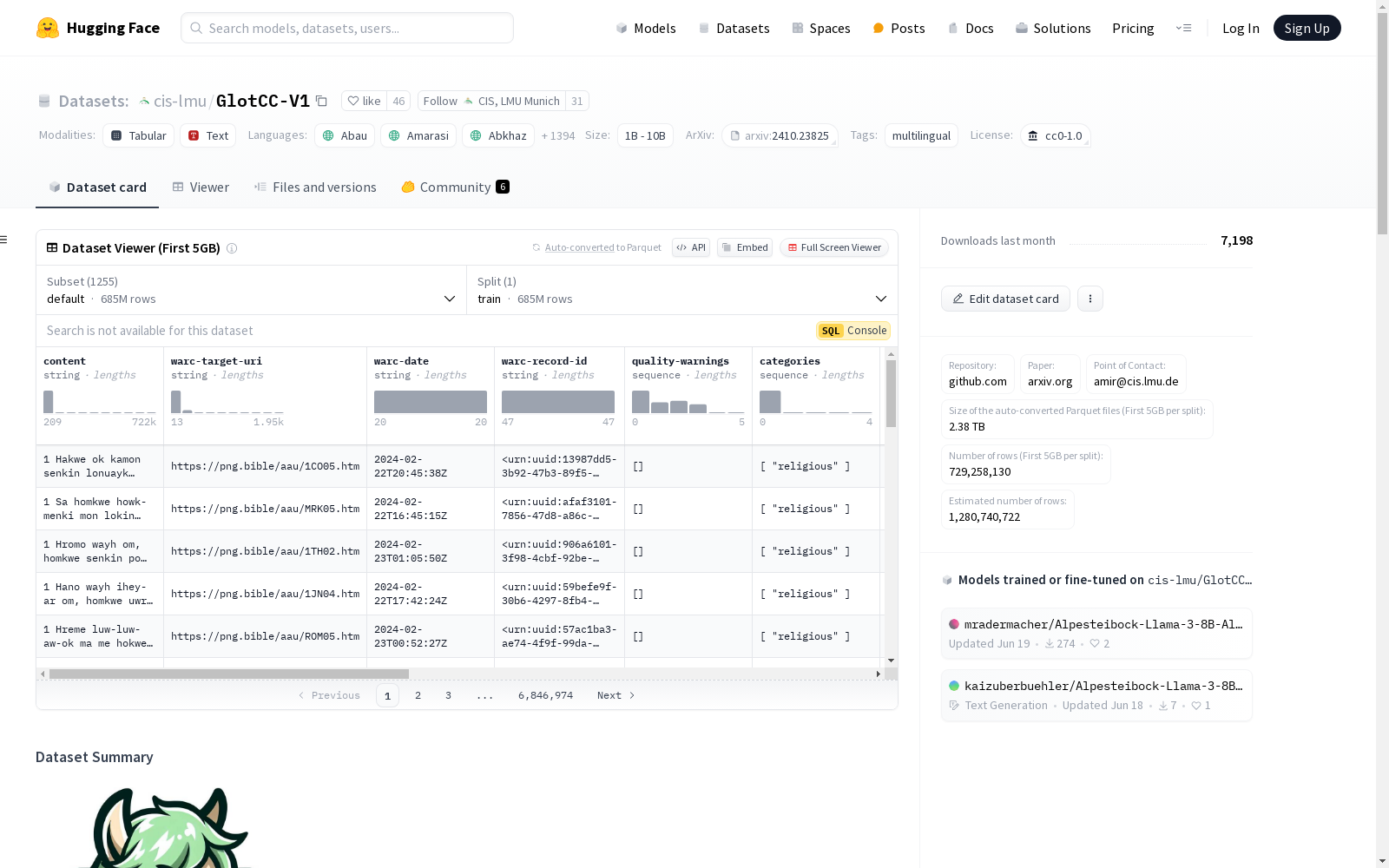Open Spaces in top navigation

coord(821,28)
